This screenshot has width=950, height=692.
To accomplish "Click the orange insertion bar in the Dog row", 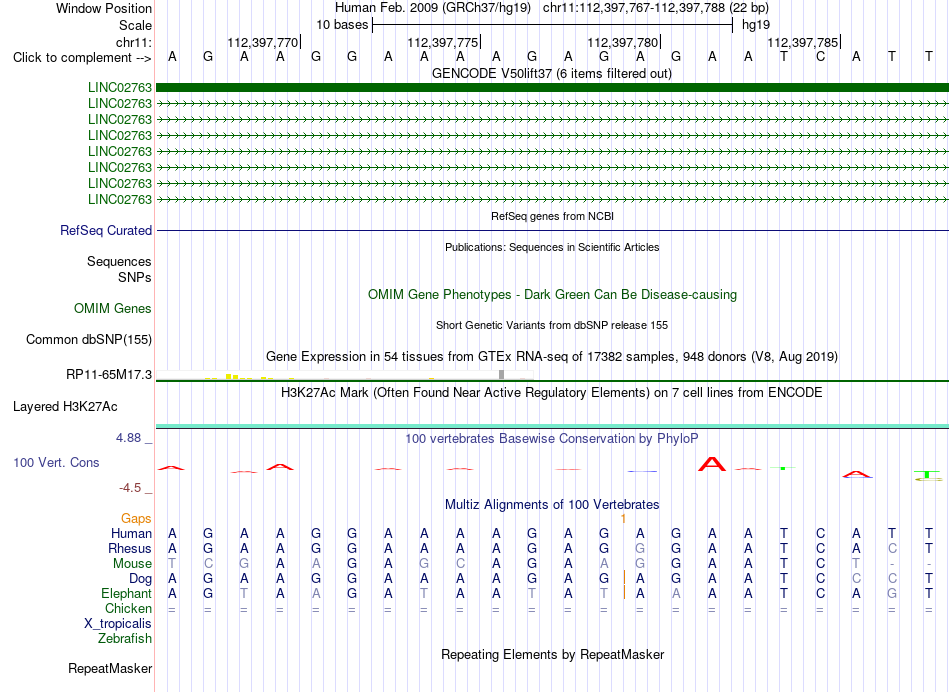I will tap(624, 577).
